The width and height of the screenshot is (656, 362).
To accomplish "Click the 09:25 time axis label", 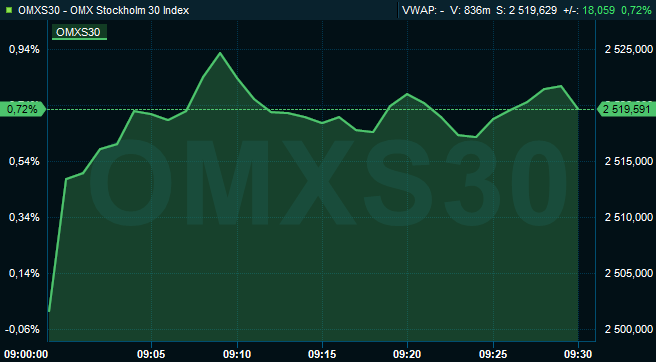I will 493,354.
